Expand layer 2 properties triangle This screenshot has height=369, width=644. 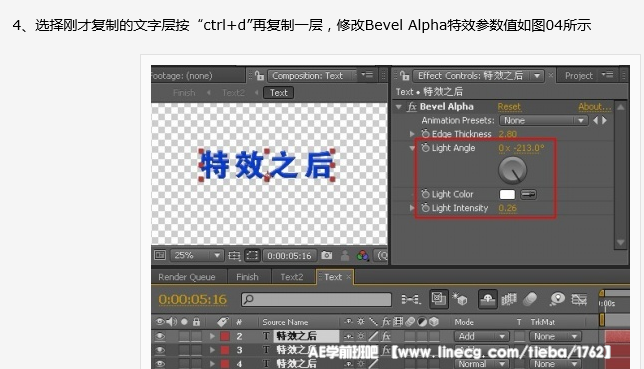[x=212, y=337]
